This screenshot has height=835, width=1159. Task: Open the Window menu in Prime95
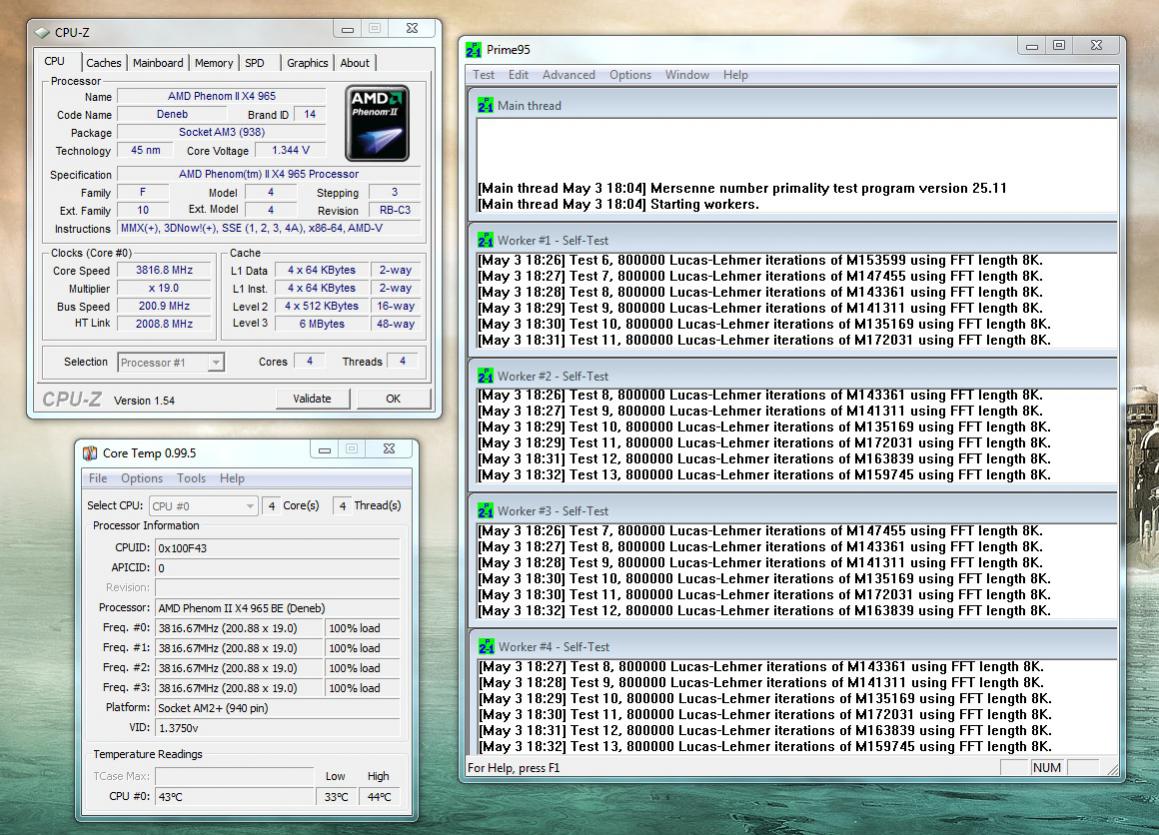pyautogui.click(x=687, y=75)
